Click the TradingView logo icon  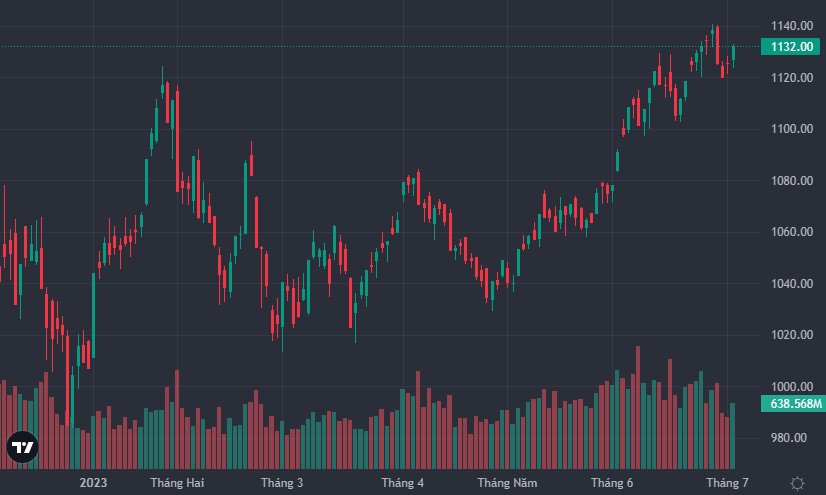coord(22,448)
